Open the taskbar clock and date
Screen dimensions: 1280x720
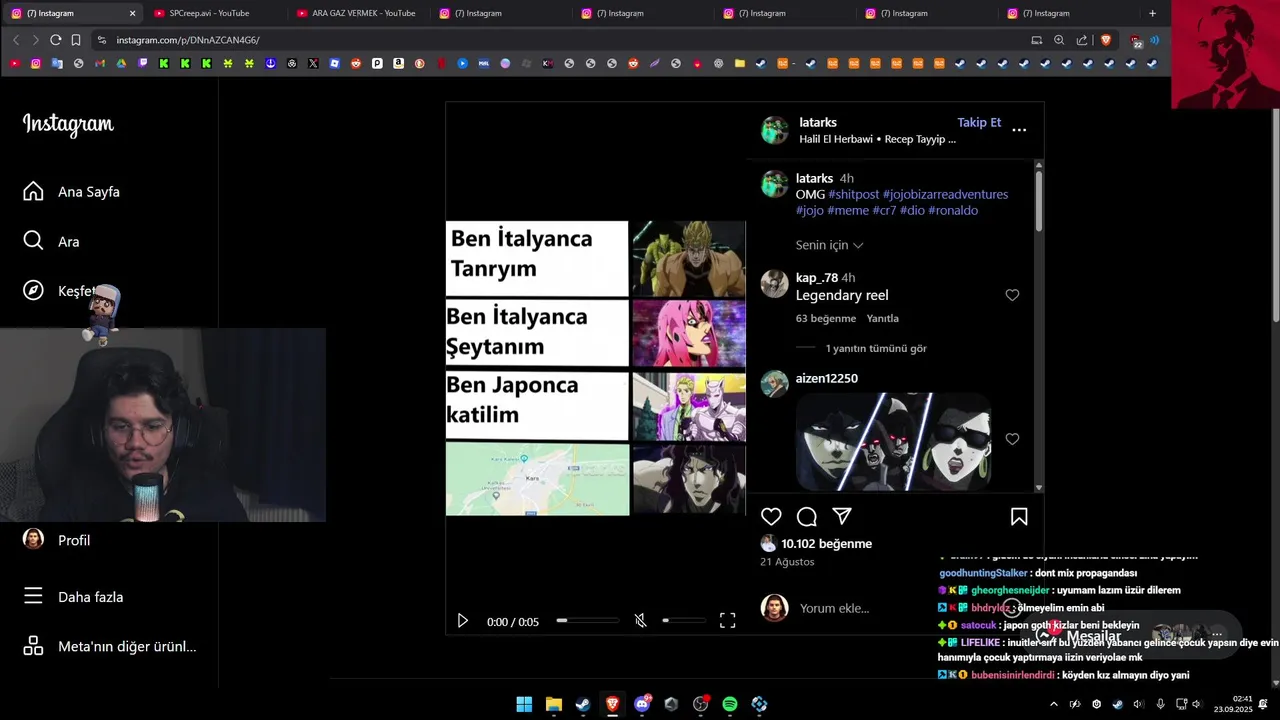point(1233,704)
